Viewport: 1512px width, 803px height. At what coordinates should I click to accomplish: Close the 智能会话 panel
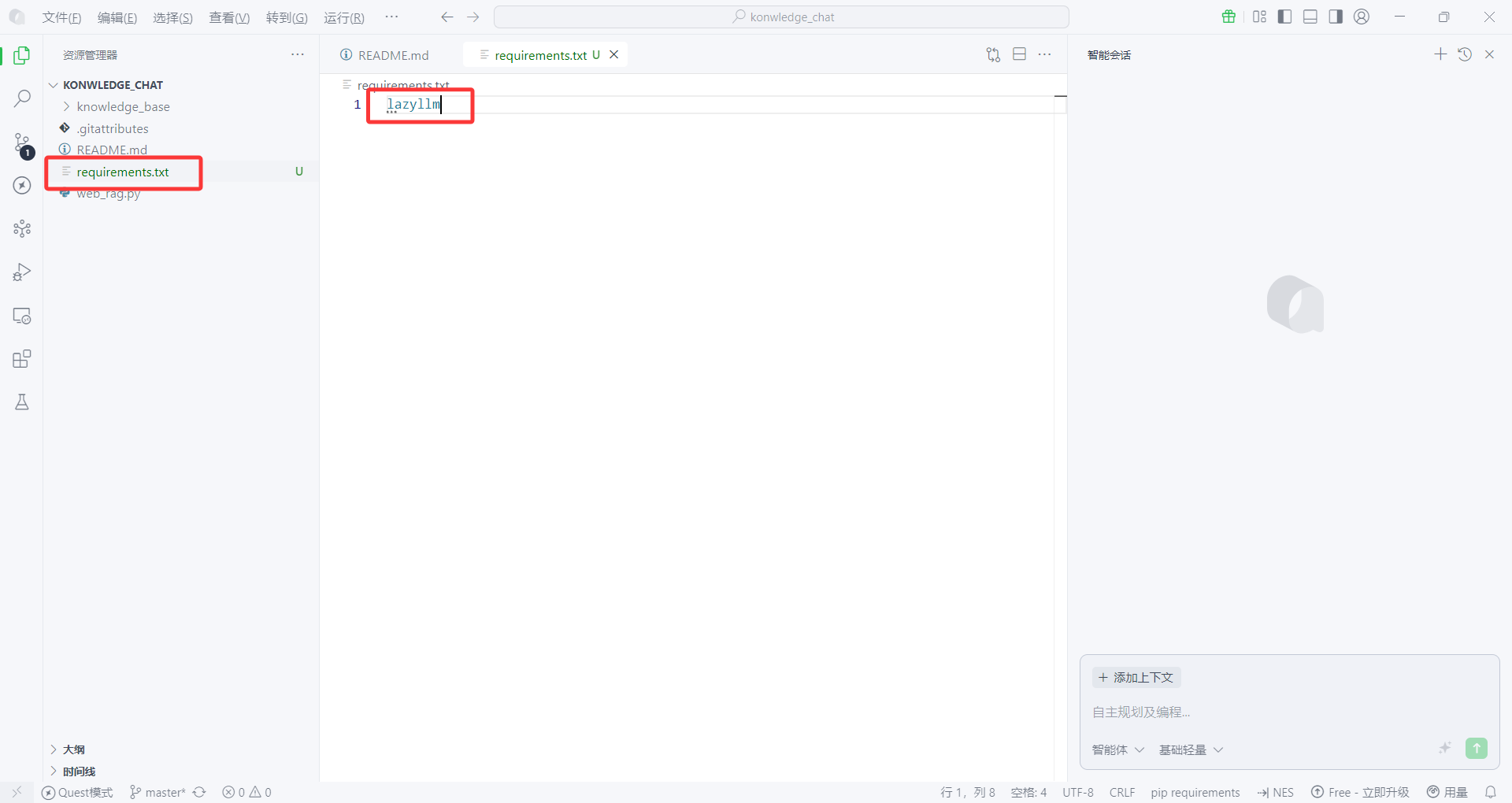tap(1489, 54)
